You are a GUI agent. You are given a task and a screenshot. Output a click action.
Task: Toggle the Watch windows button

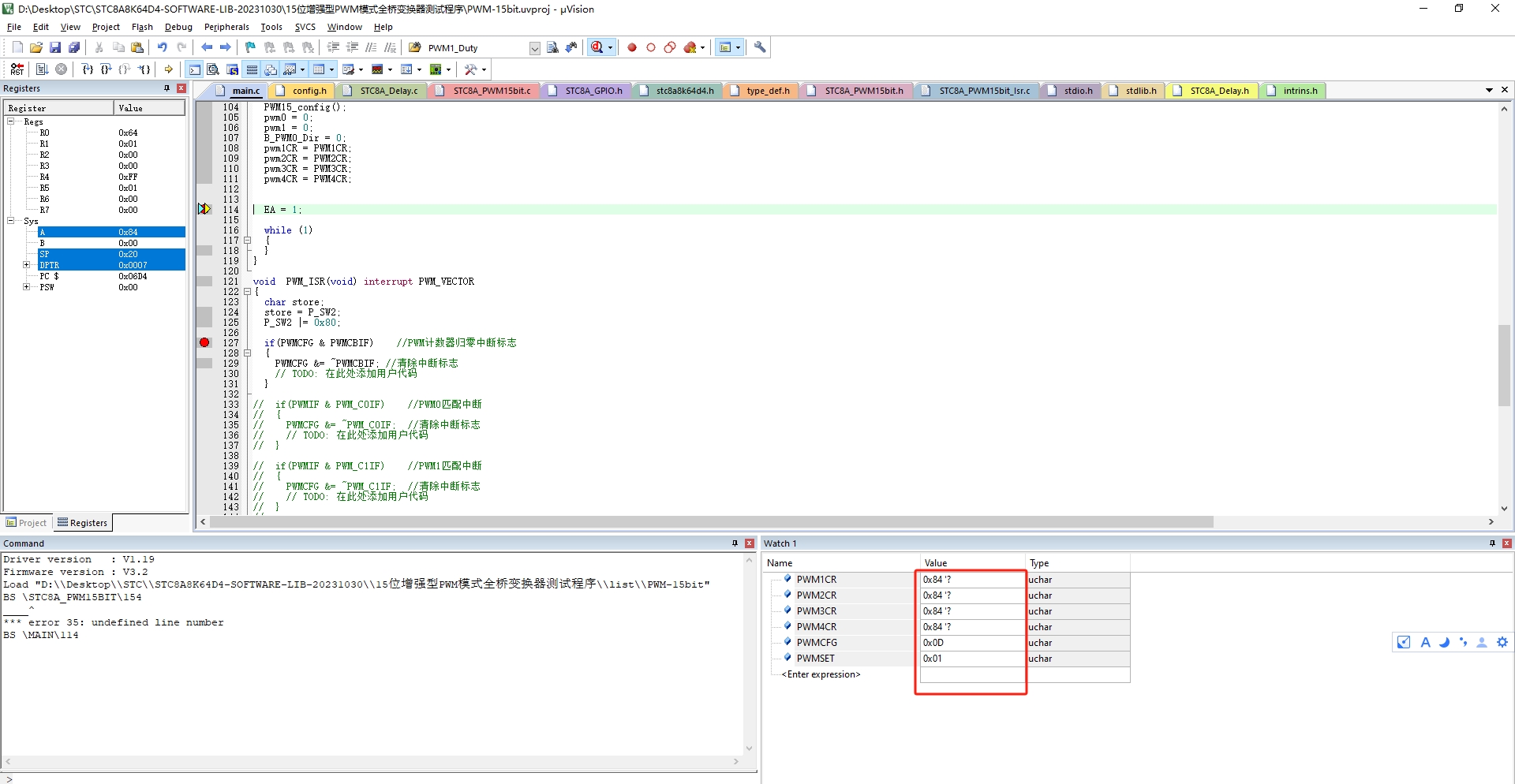point(290,69)
